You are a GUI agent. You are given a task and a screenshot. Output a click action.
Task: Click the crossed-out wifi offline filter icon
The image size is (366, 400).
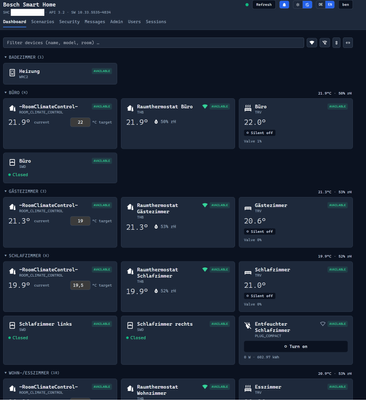pyautogui.click(x=325, y=43)
